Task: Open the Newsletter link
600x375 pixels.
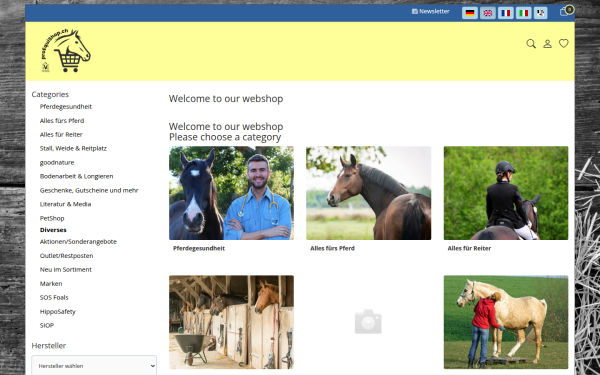Action: click(430, 11)
